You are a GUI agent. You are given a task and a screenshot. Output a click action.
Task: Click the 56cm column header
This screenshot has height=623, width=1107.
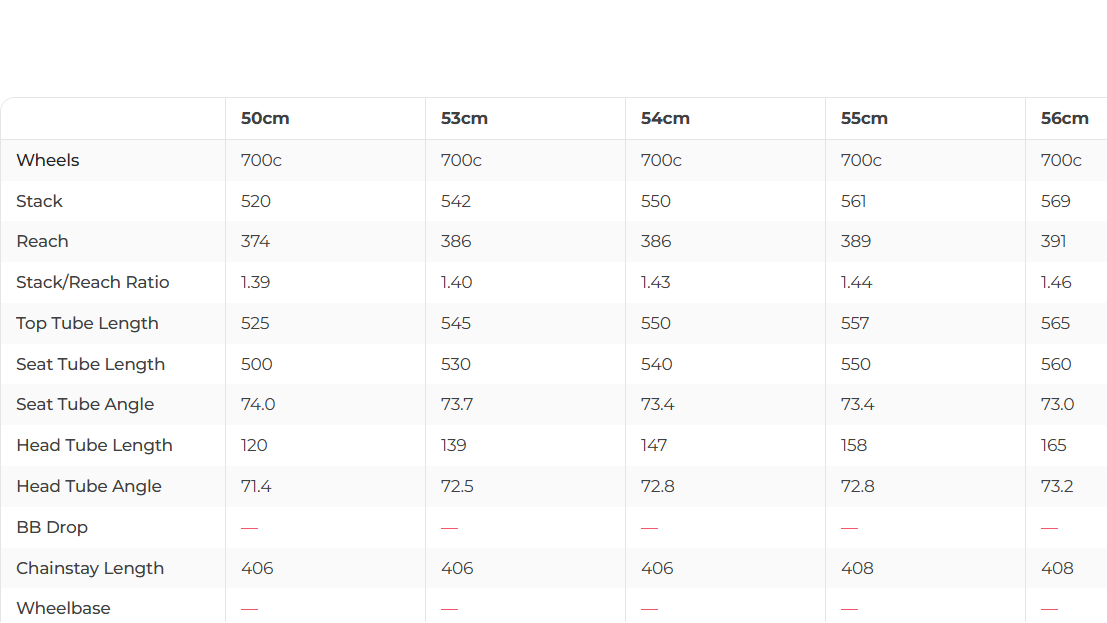[x=1064, y=118]
